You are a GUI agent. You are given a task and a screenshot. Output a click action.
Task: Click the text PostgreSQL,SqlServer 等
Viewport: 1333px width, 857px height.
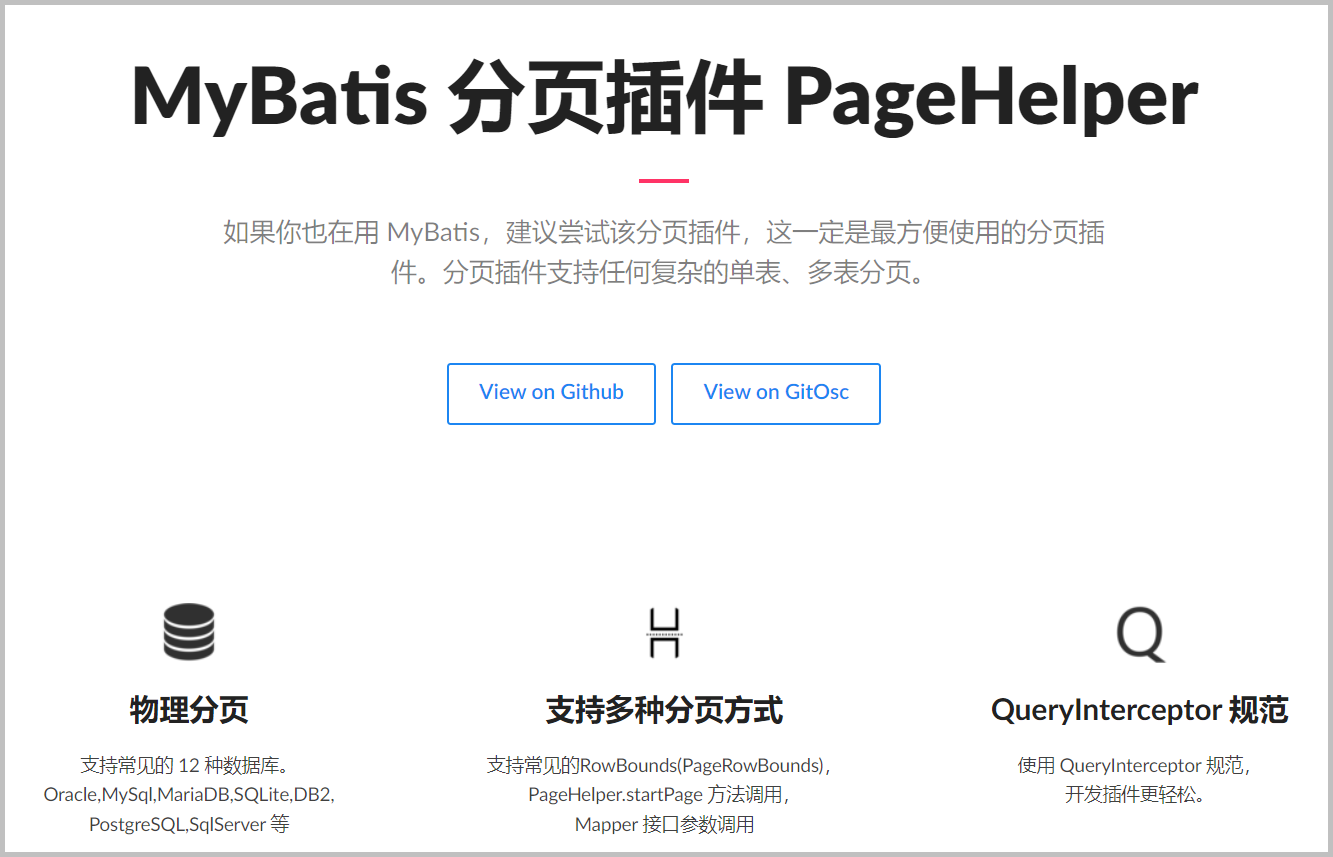tap(189, 825)
